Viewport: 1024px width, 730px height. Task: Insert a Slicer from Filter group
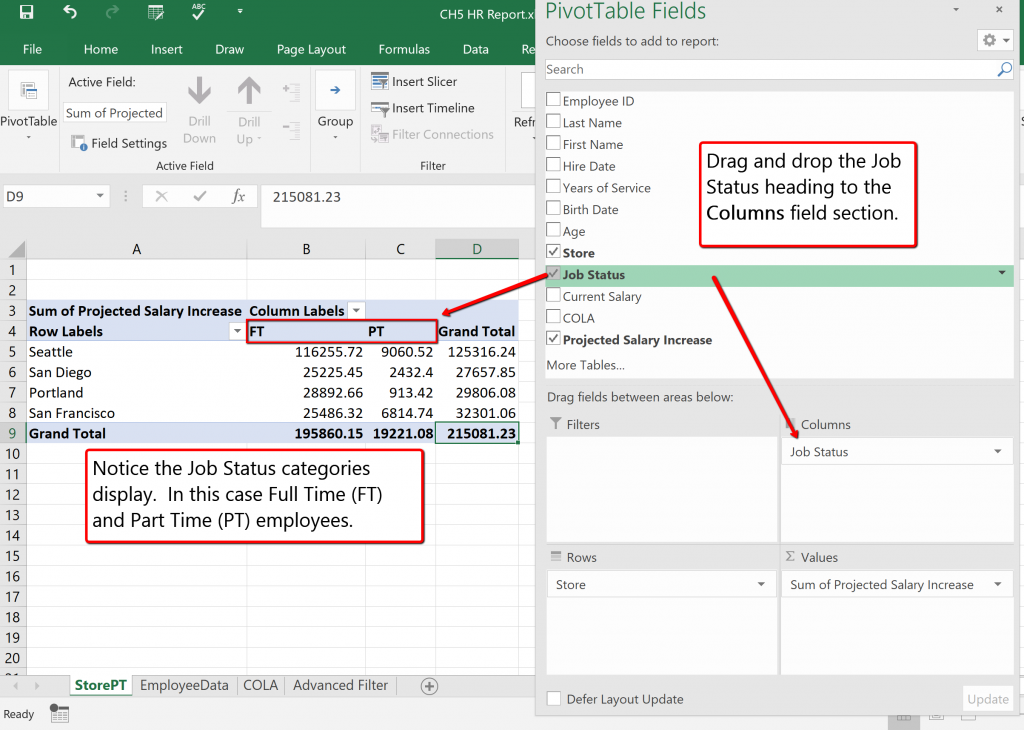pyautogui.click(x=414, y=82)
